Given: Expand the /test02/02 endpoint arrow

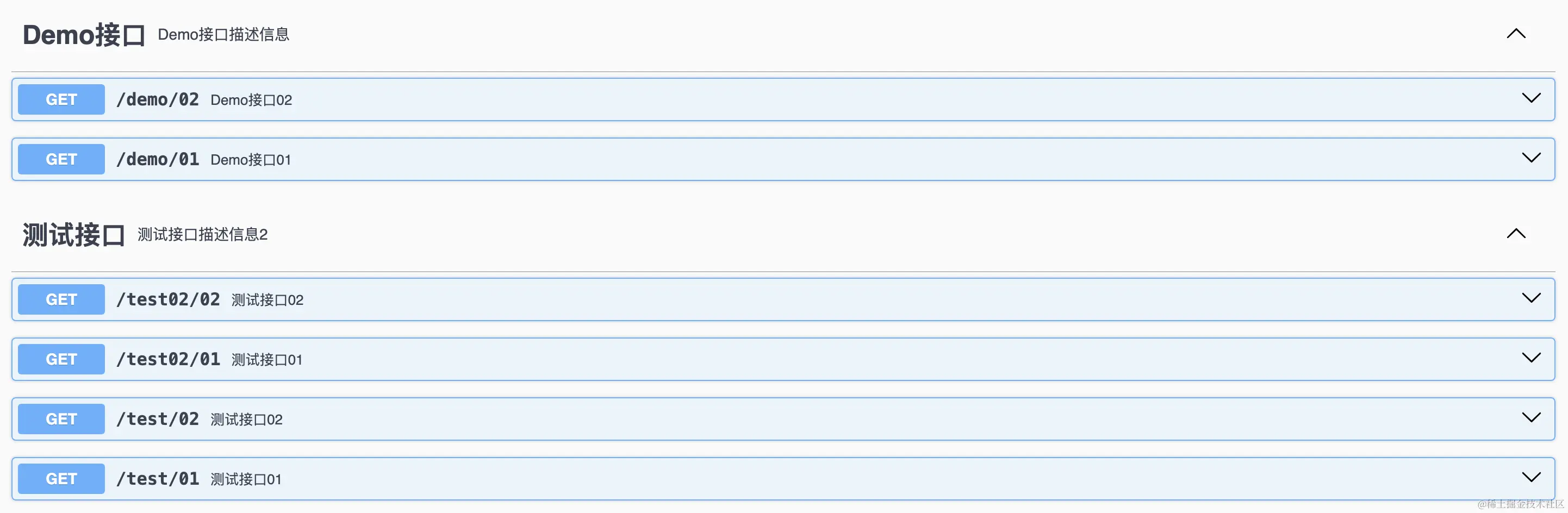Looking at the screenshot, I should (1531, 298).
